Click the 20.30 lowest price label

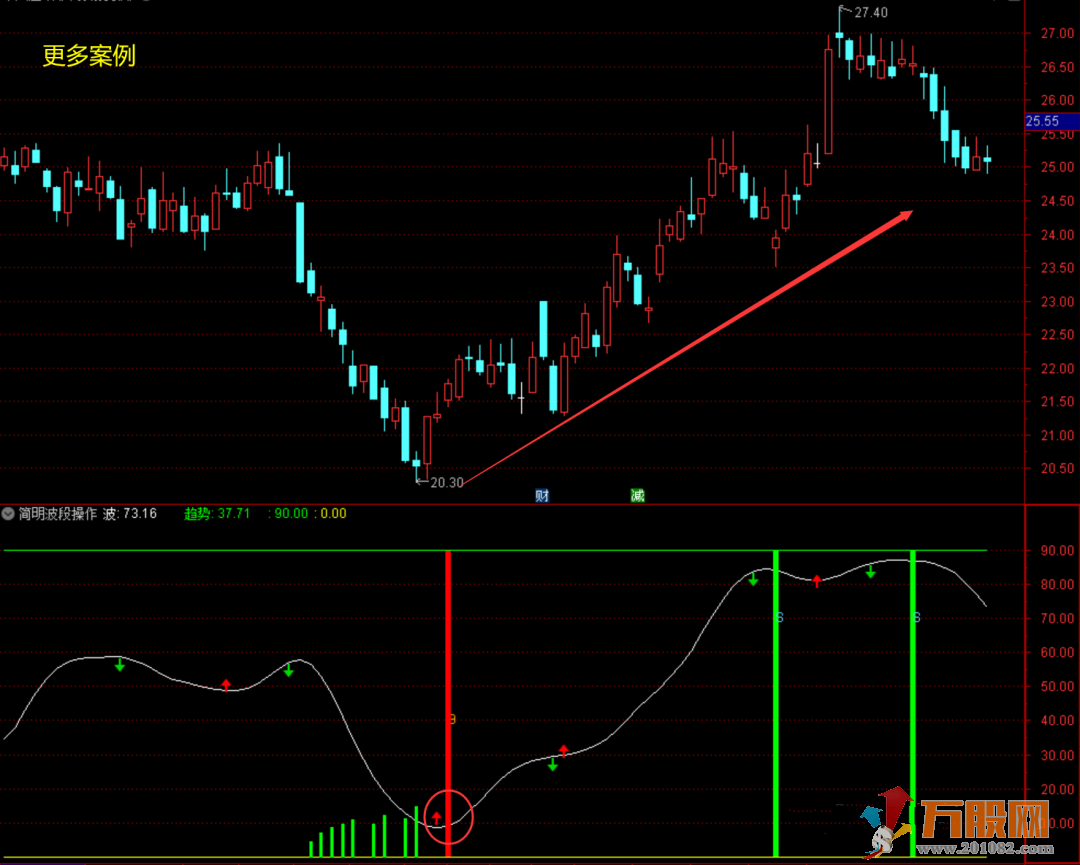446,482
